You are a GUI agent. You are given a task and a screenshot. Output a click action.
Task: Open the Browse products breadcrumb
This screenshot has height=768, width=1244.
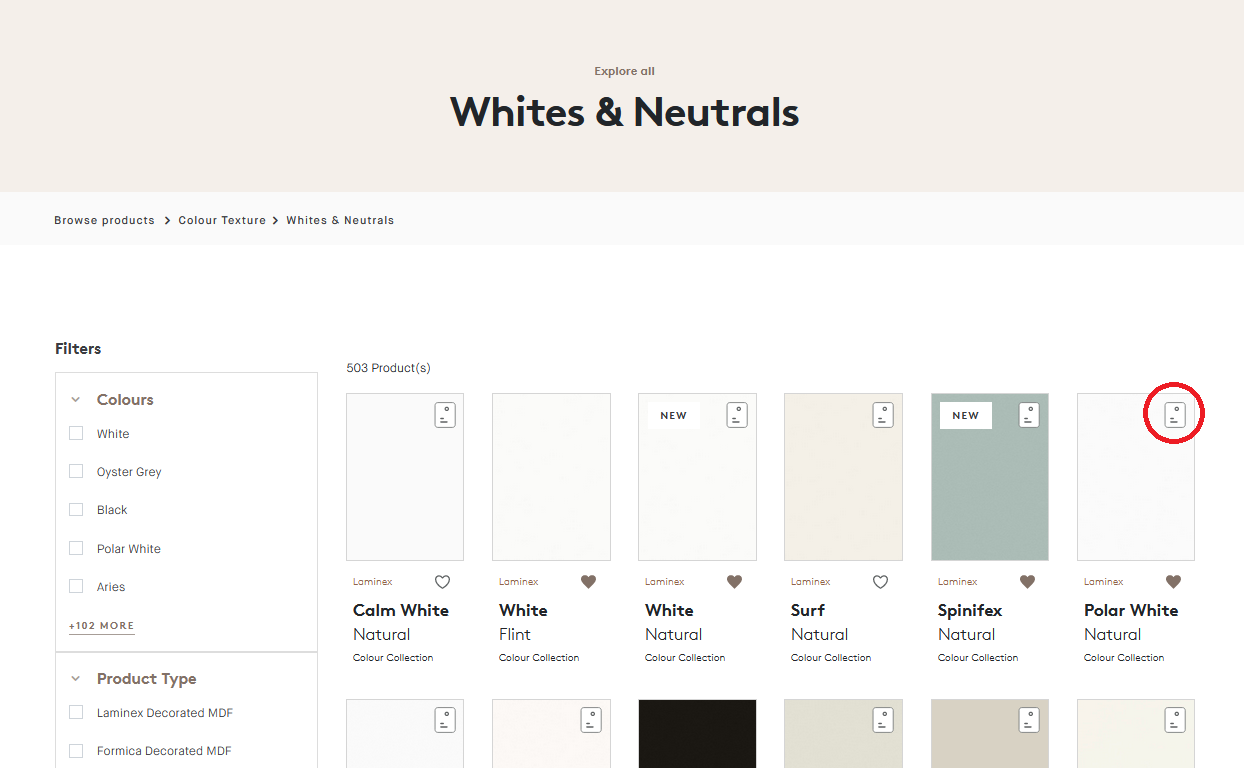(104, 220)
